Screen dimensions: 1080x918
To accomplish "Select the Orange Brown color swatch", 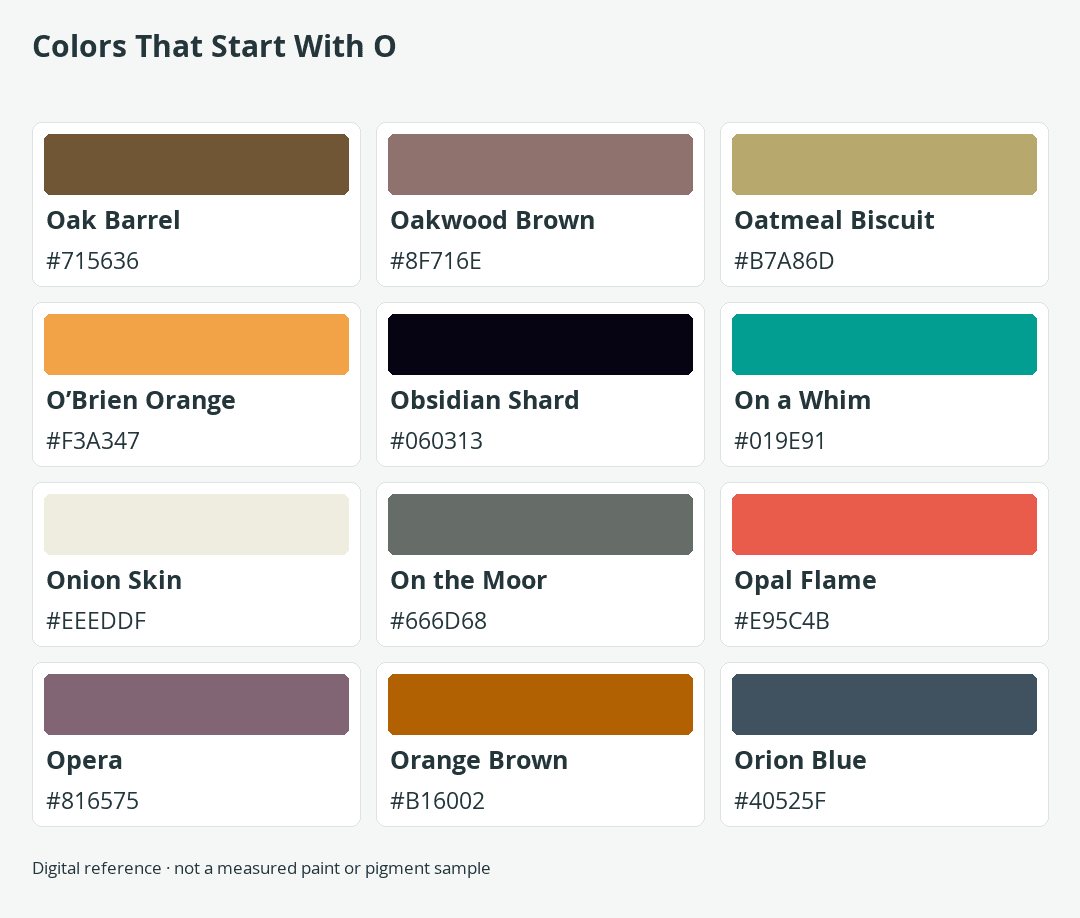I will 540,705.
